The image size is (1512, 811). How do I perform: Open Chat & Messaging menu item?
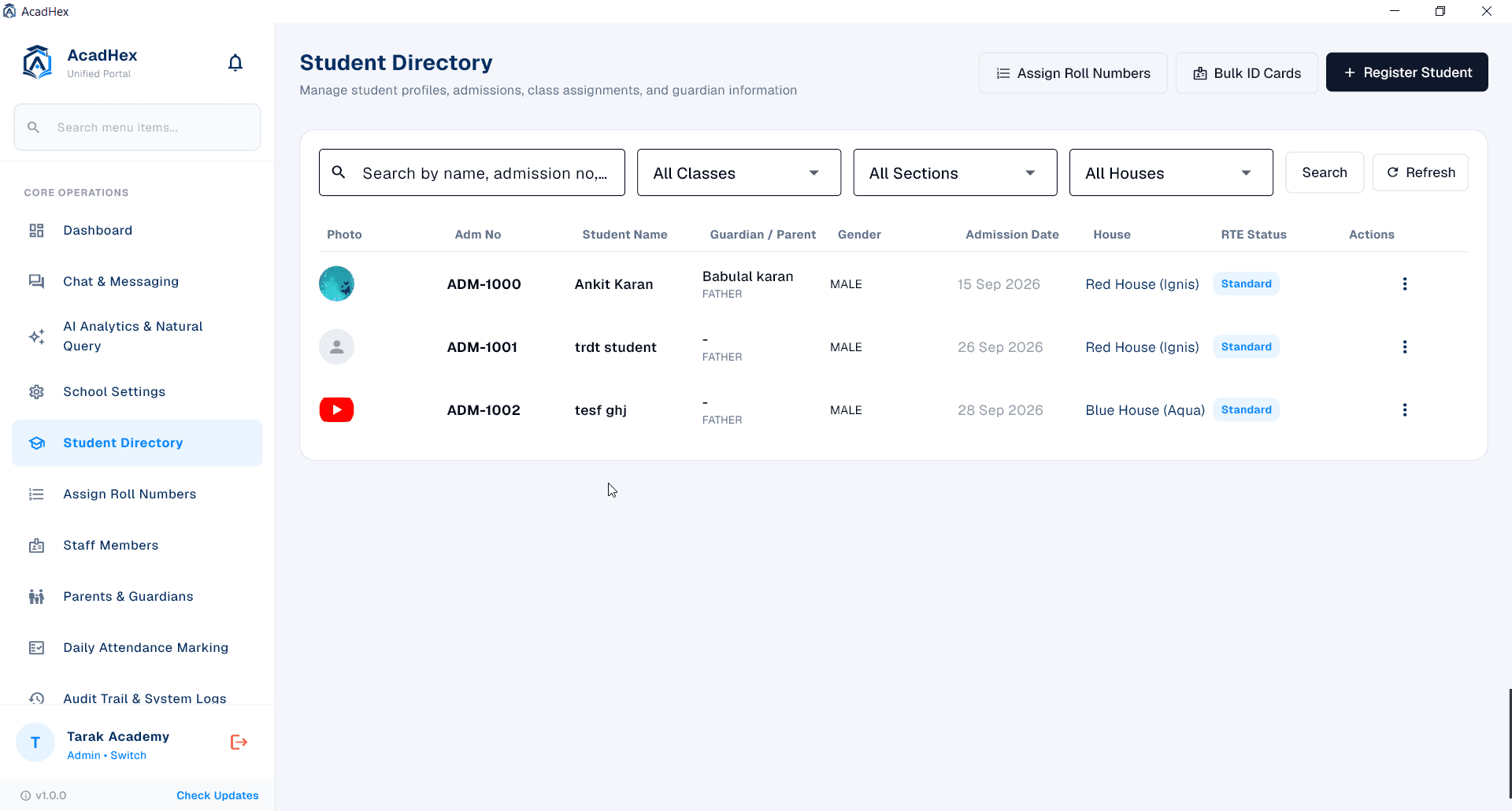coord(137,282)
